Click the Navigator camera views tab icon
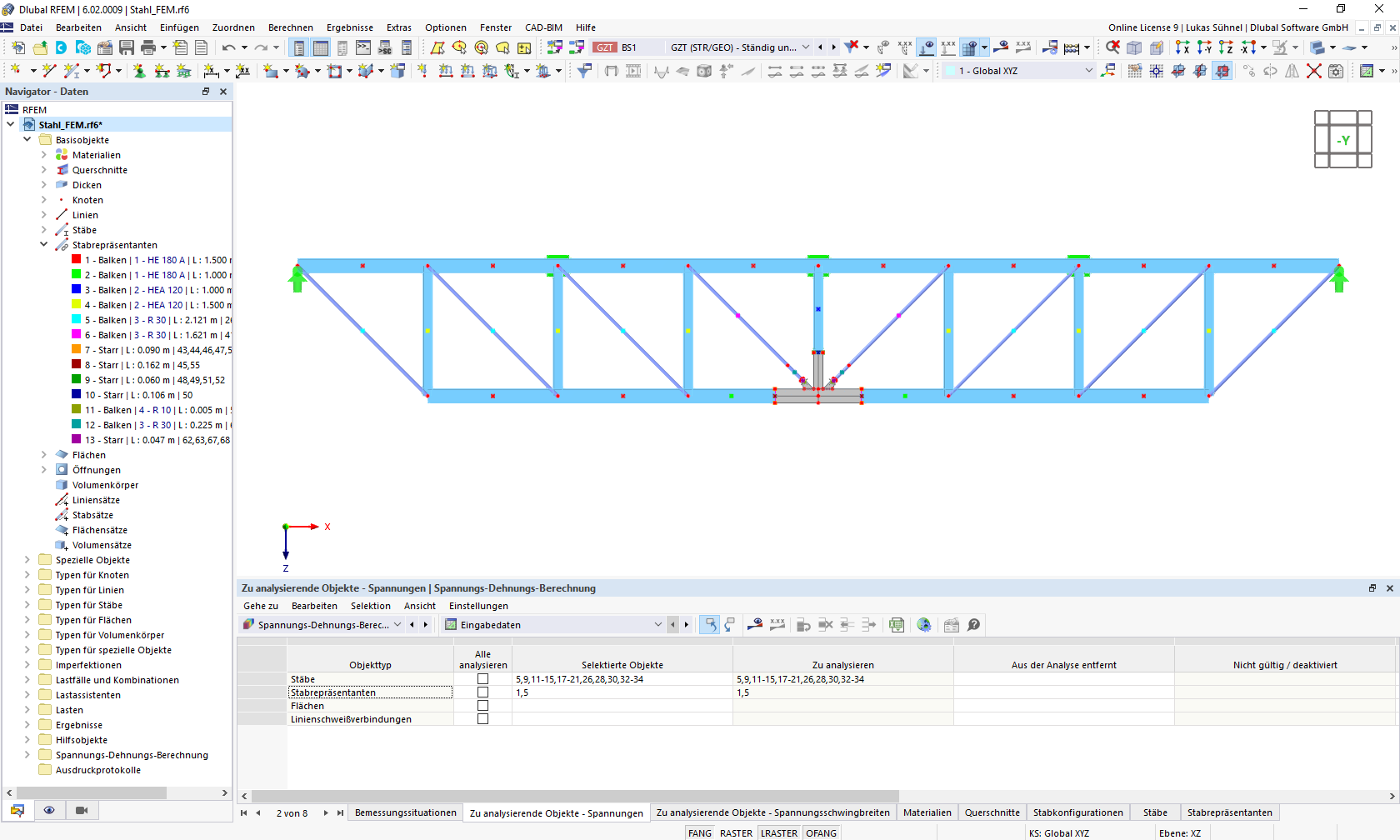The width and height of the screenshot is (1400, 840). [82, 810]
